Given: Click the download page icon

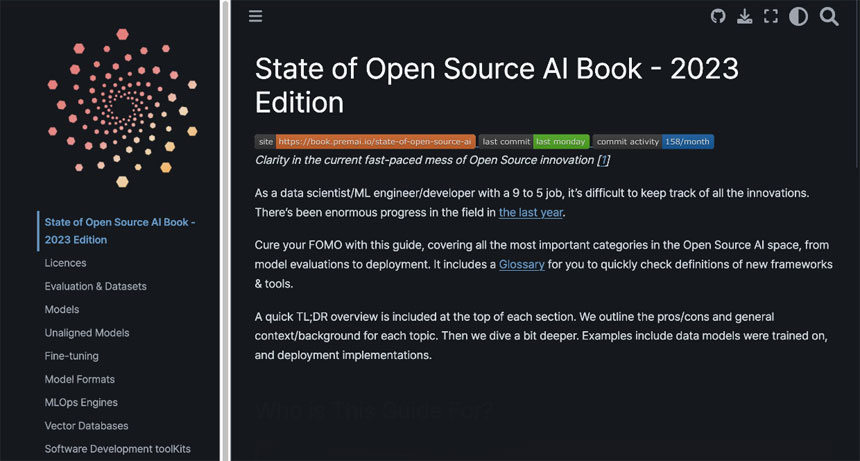Looking at the screenshot, I should pyautogui.click(x=744, y=16).
